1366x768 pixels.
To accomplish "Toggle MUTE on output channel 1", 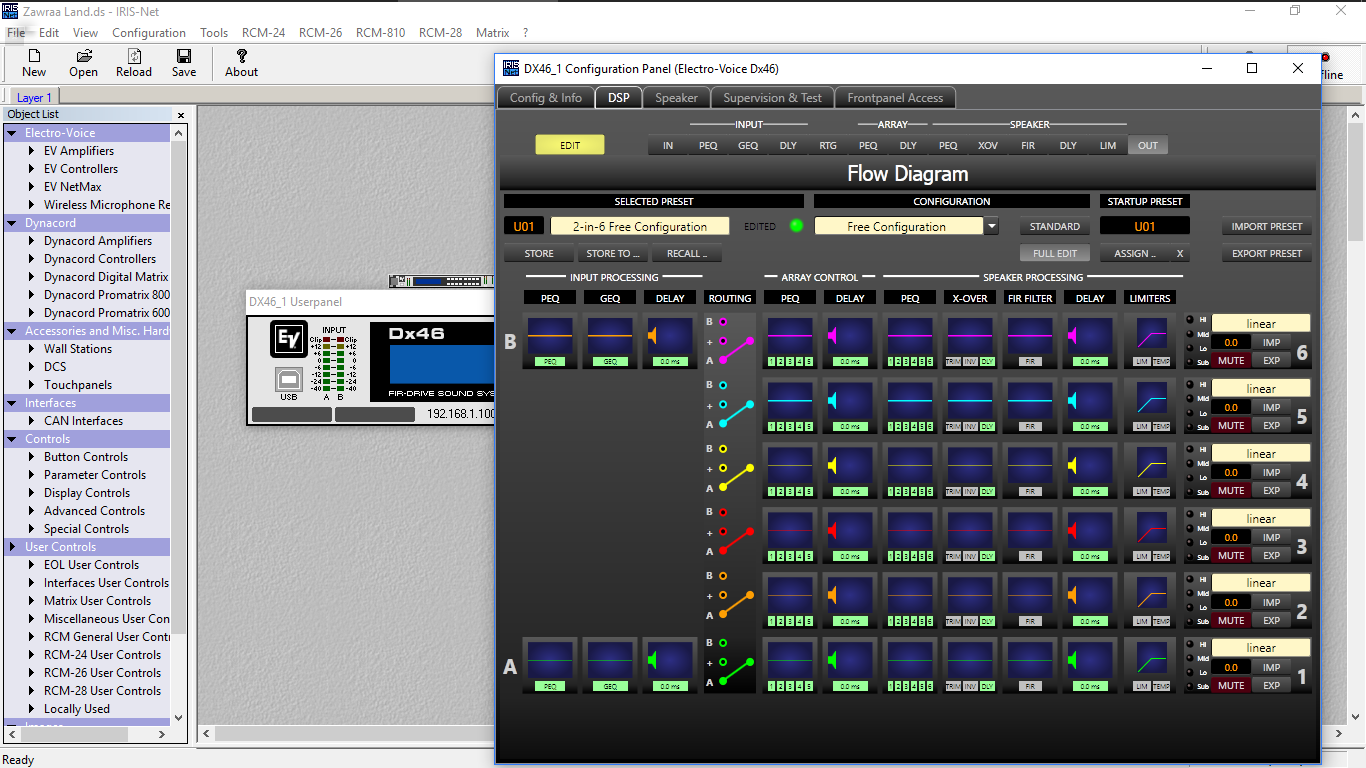I will pyautogui.click(x=1231, y=685).
